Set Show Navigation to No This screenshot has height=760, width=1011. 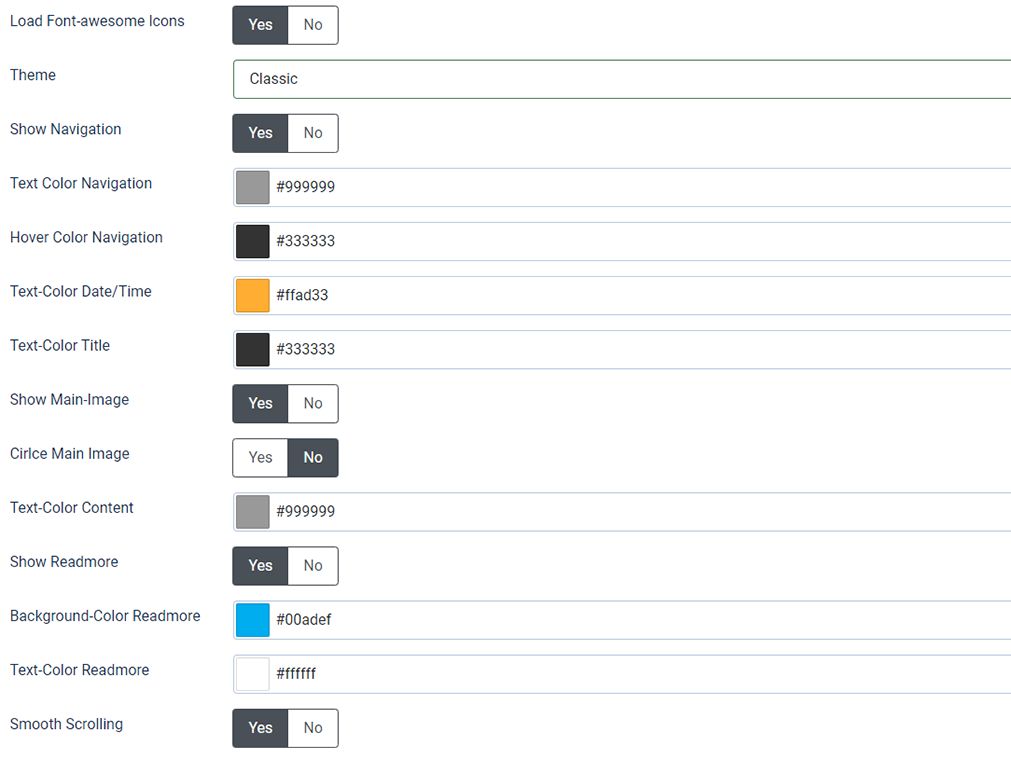click(313, 133)
